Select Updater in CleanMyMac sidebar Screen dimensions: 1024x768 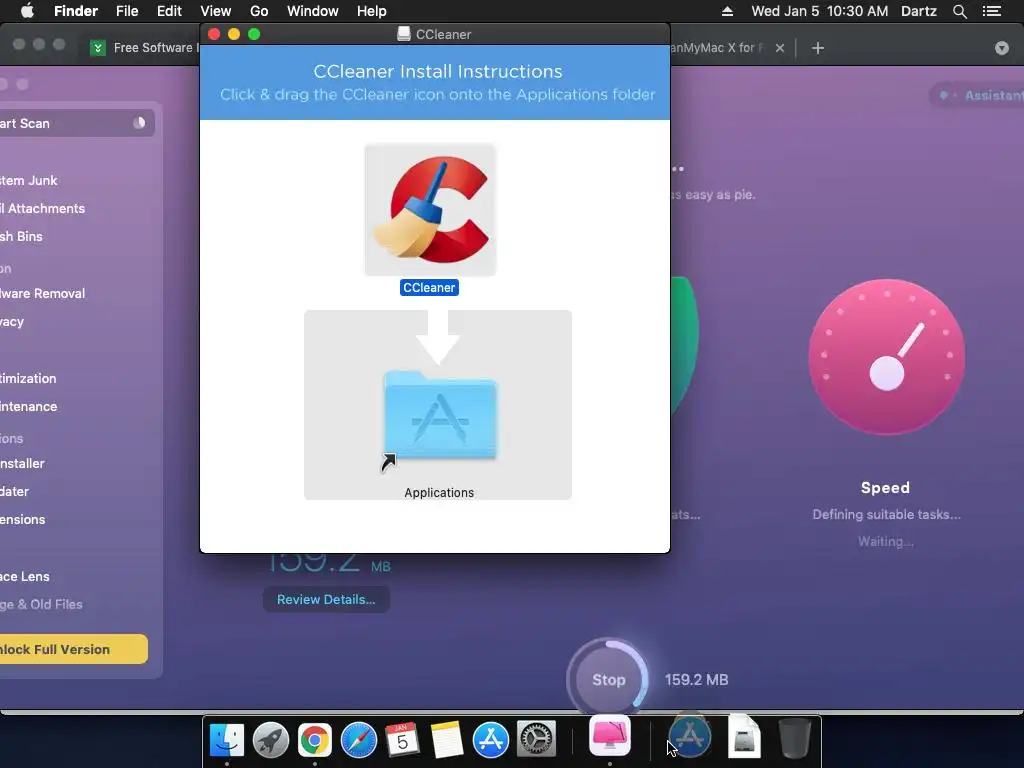point(14,491)
